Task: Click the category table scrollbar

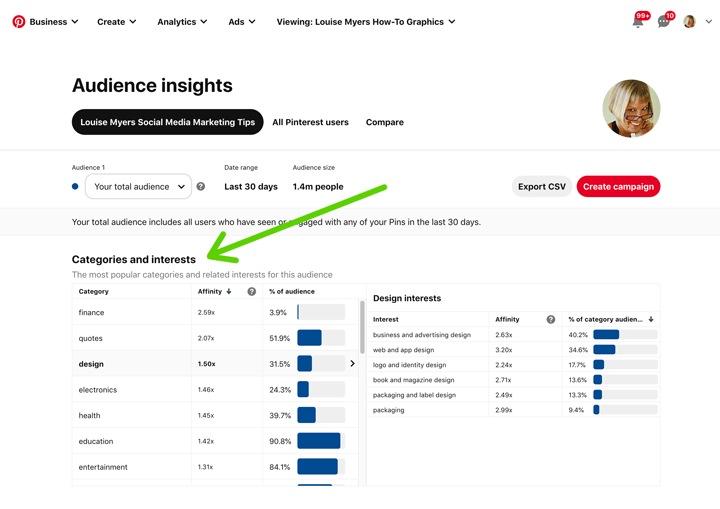Action: click(362, 327)
